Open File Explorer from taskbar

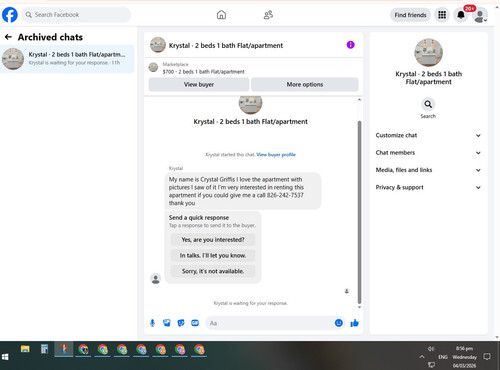[x=25, y=349]
